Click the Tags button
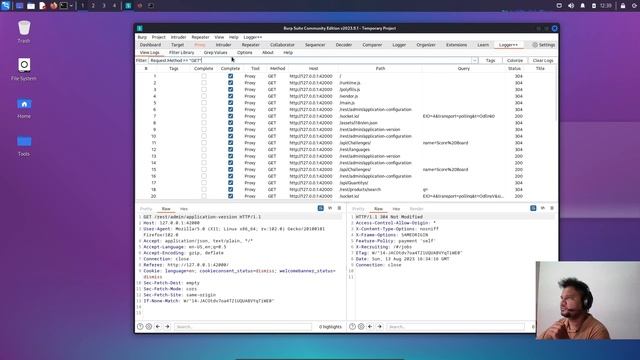This screenshot has width=640, height=360. click(491, 60)
